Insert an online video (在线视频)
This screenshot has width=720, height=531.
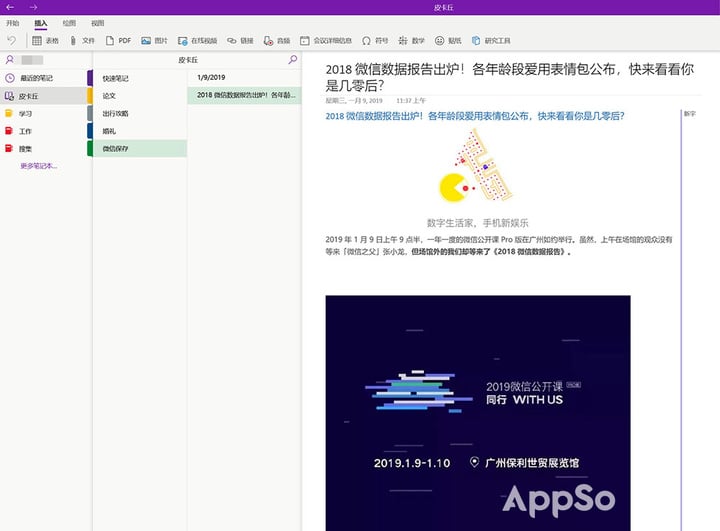click(197, 40)
